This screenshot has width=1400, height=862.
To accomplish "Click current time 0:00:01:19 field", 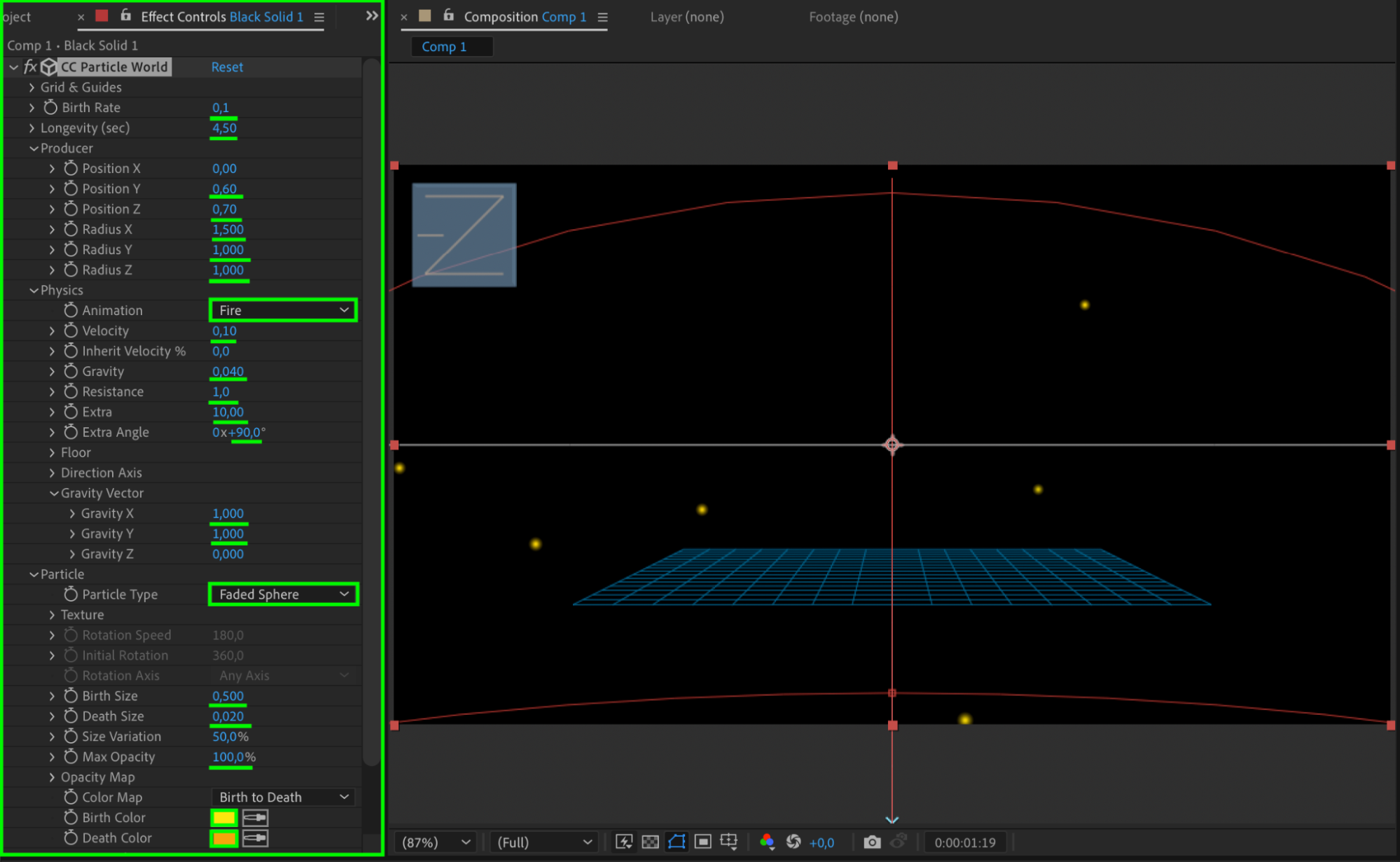I will pos(964,842).
